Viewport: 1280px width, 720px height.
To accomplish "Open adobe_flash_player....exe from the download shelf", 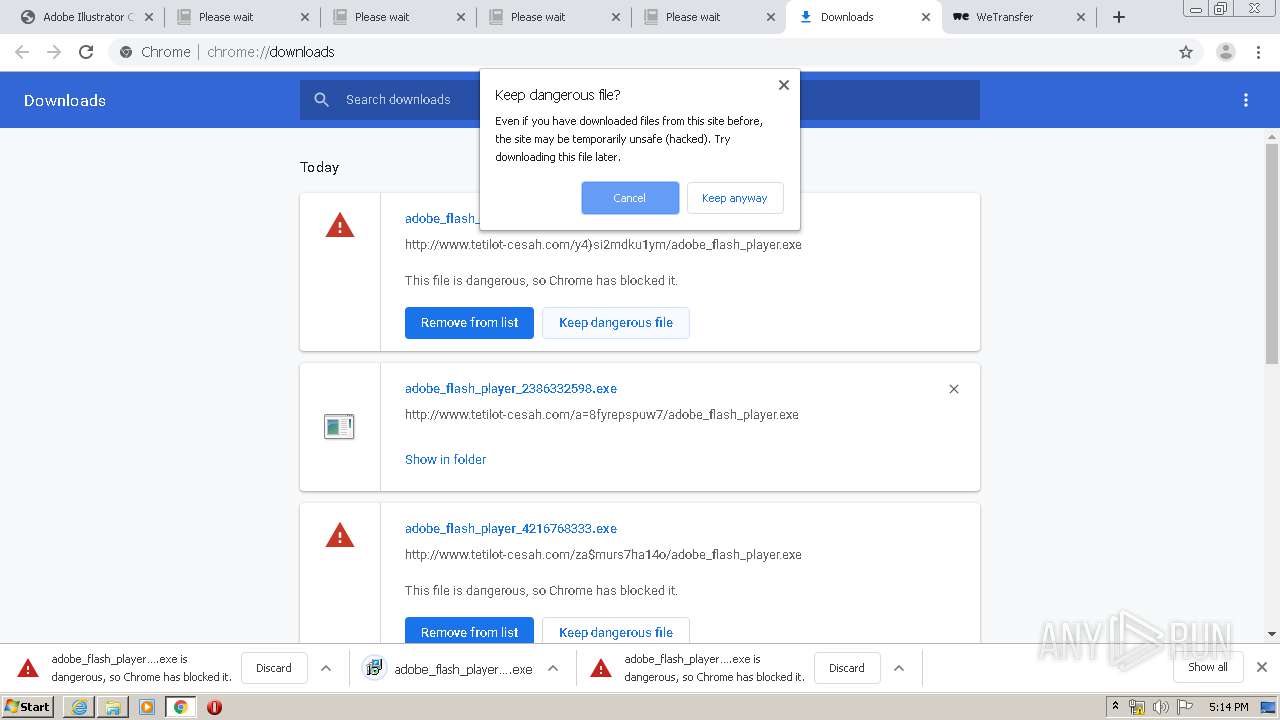I will tap(448, 668).
